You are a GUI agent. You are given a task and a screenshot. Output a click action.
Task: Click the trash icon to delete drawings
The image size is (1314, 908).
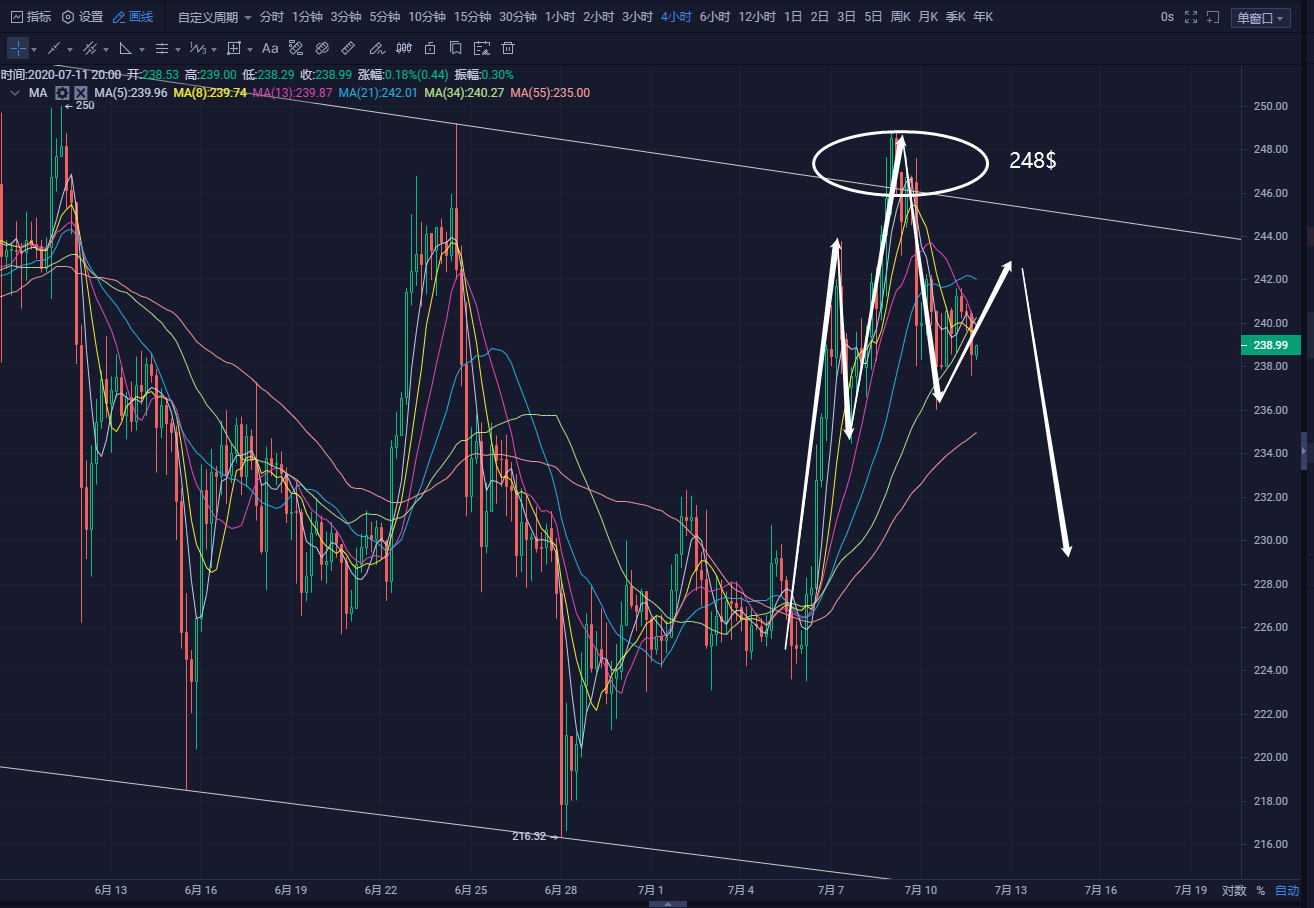[x=508, y=48]
